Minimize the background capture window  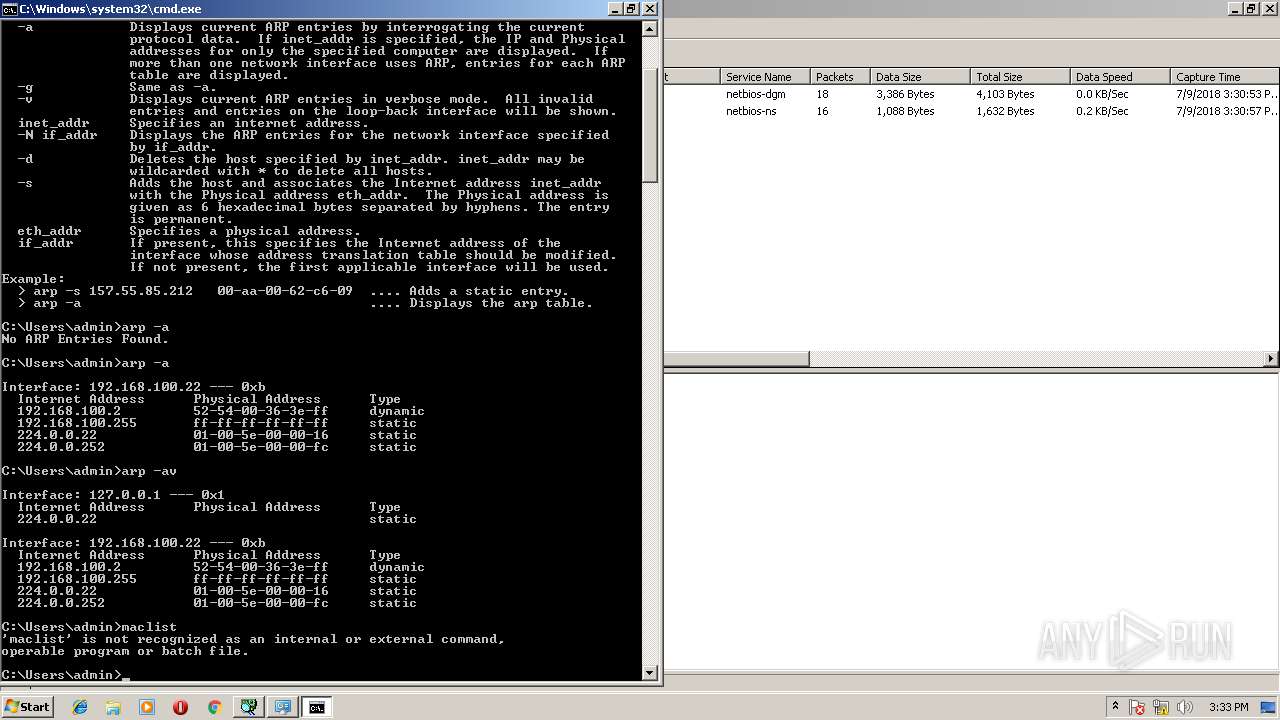(1234, 9)
